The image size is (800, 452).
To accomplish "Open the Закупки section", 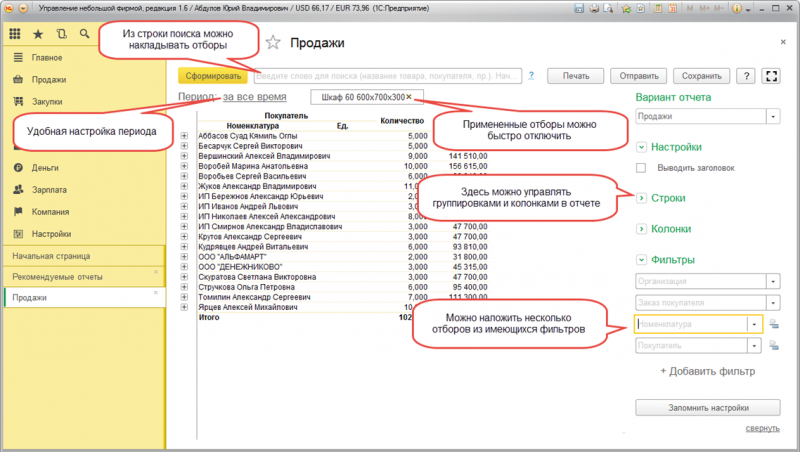I will coord(47,102).
